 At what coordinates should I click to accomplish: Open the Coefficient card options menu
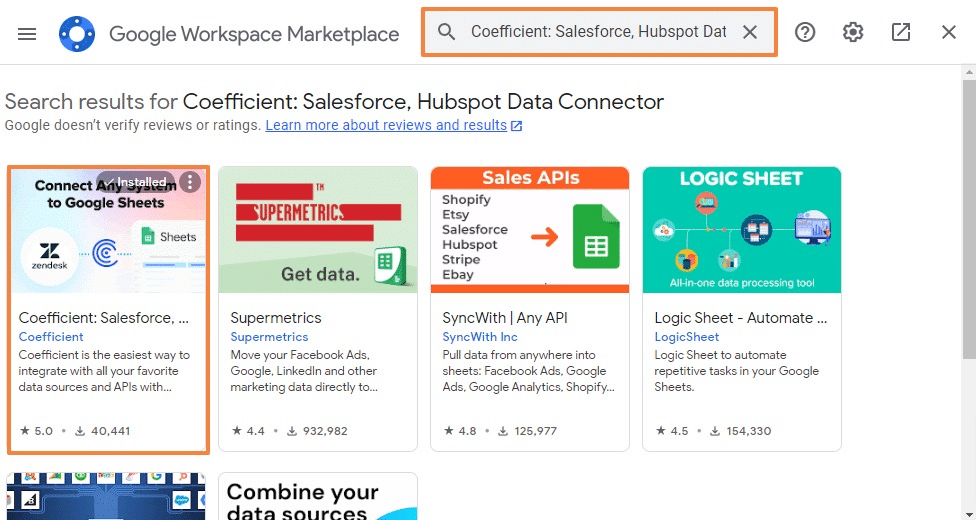pos(190,182)
